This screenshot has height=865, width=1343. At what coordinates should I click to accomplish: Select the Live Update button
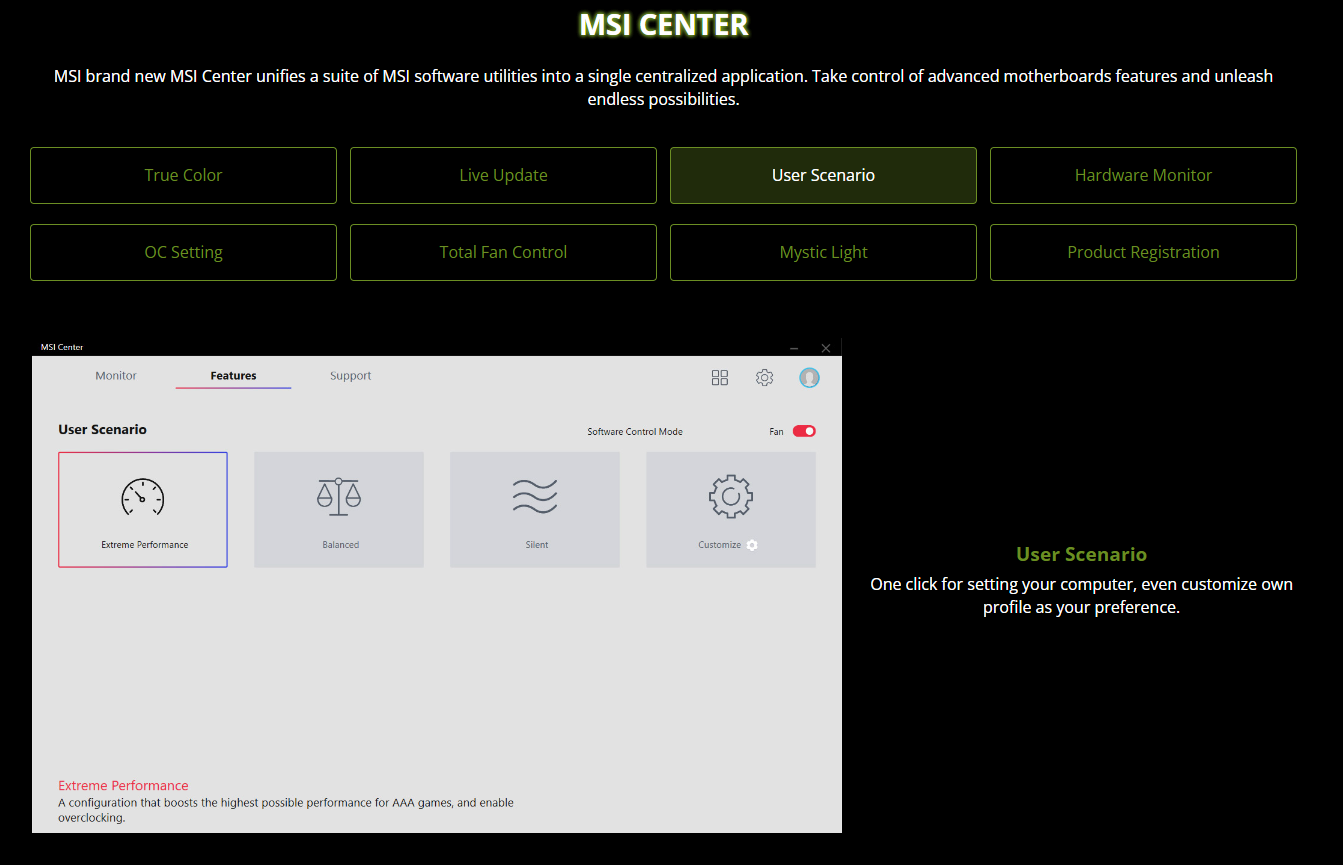tap(503, 175)
